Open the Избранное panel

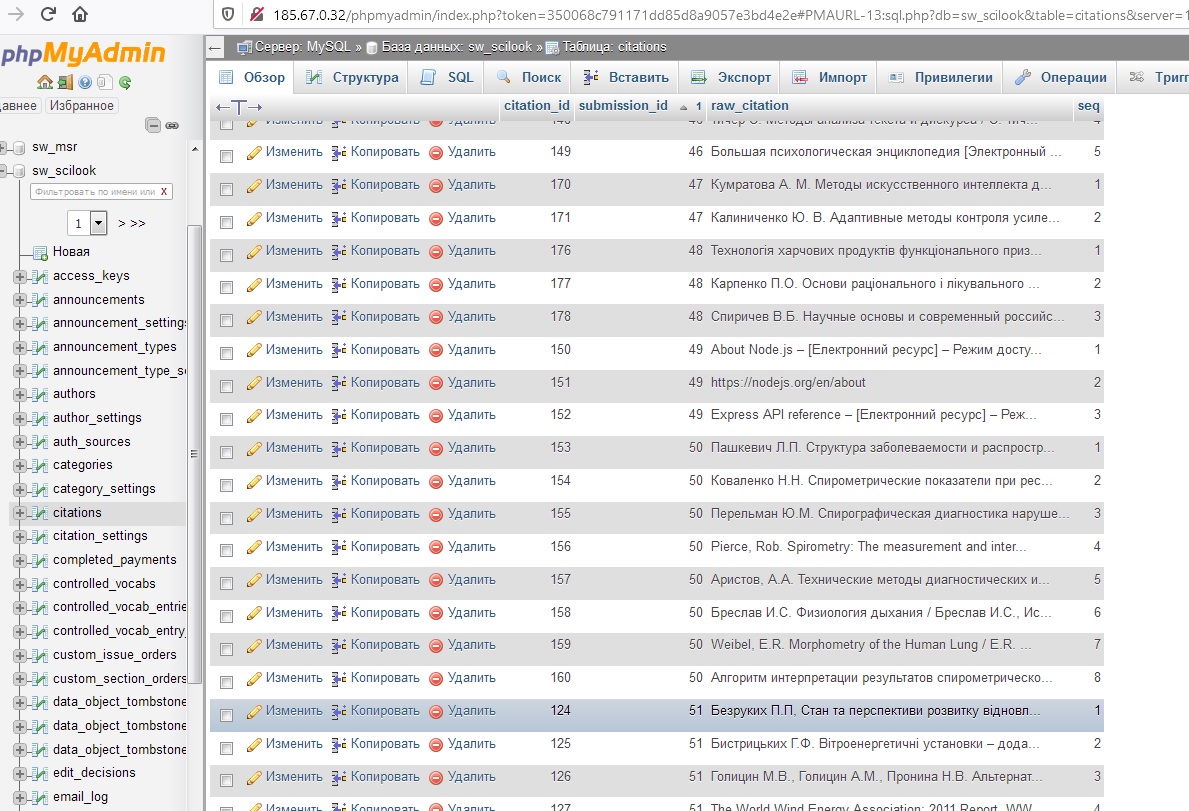tap(81, 105)
